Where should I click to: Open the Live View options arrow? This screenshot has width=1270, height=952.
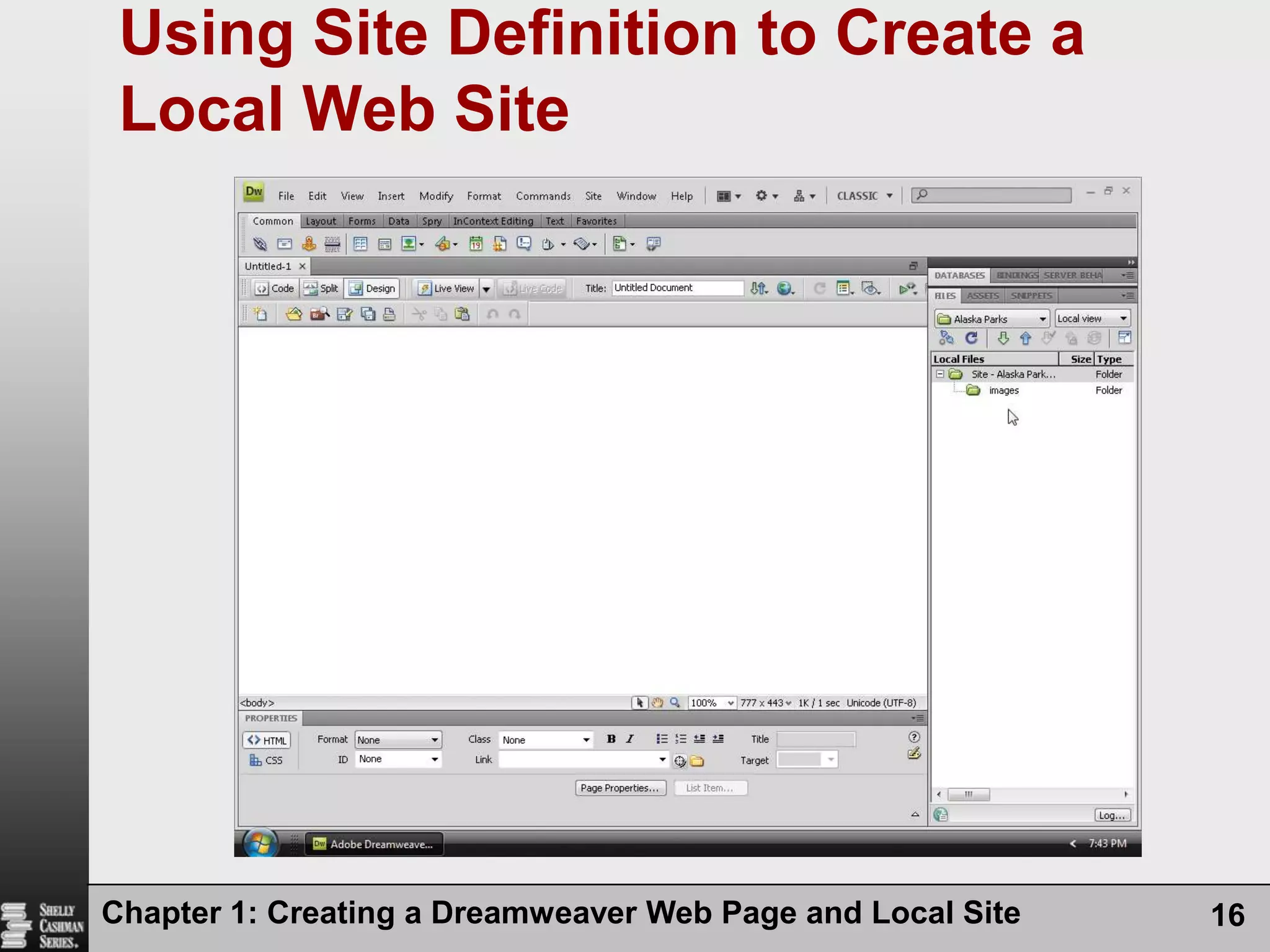click(x=487, y=289)
